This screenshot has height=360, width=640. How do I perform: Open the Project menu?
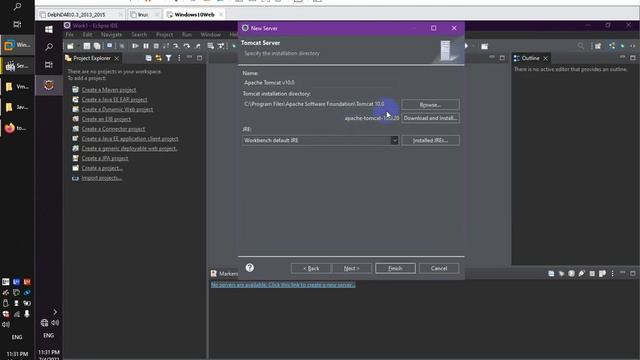coord(164,35)
